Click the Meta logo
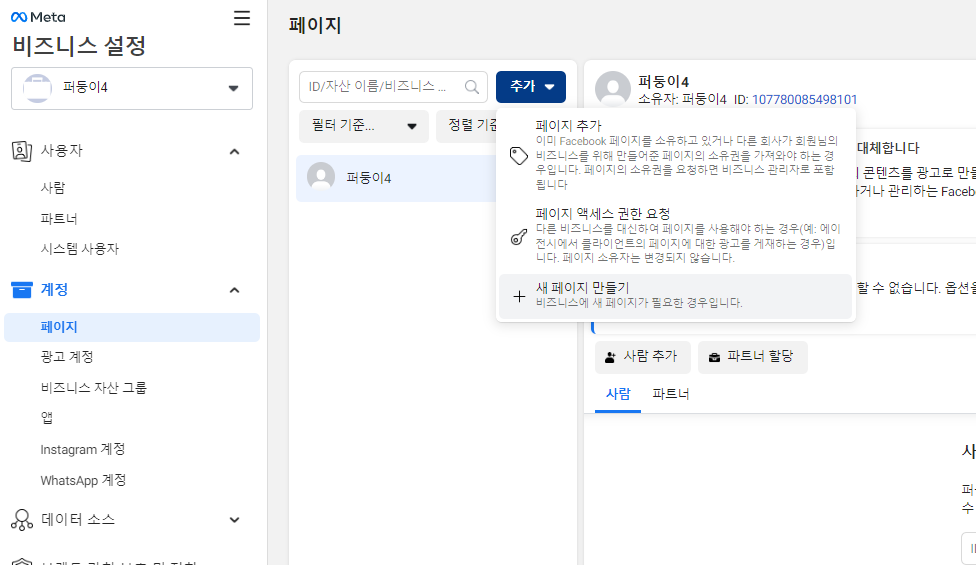 38,17
